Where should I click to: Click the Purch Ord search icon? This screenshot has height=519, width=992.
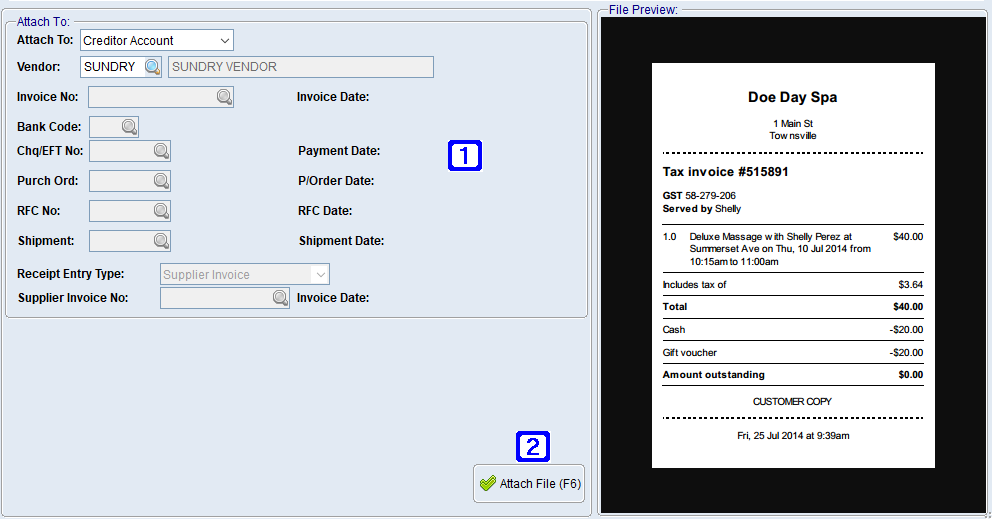pos(161,181)
